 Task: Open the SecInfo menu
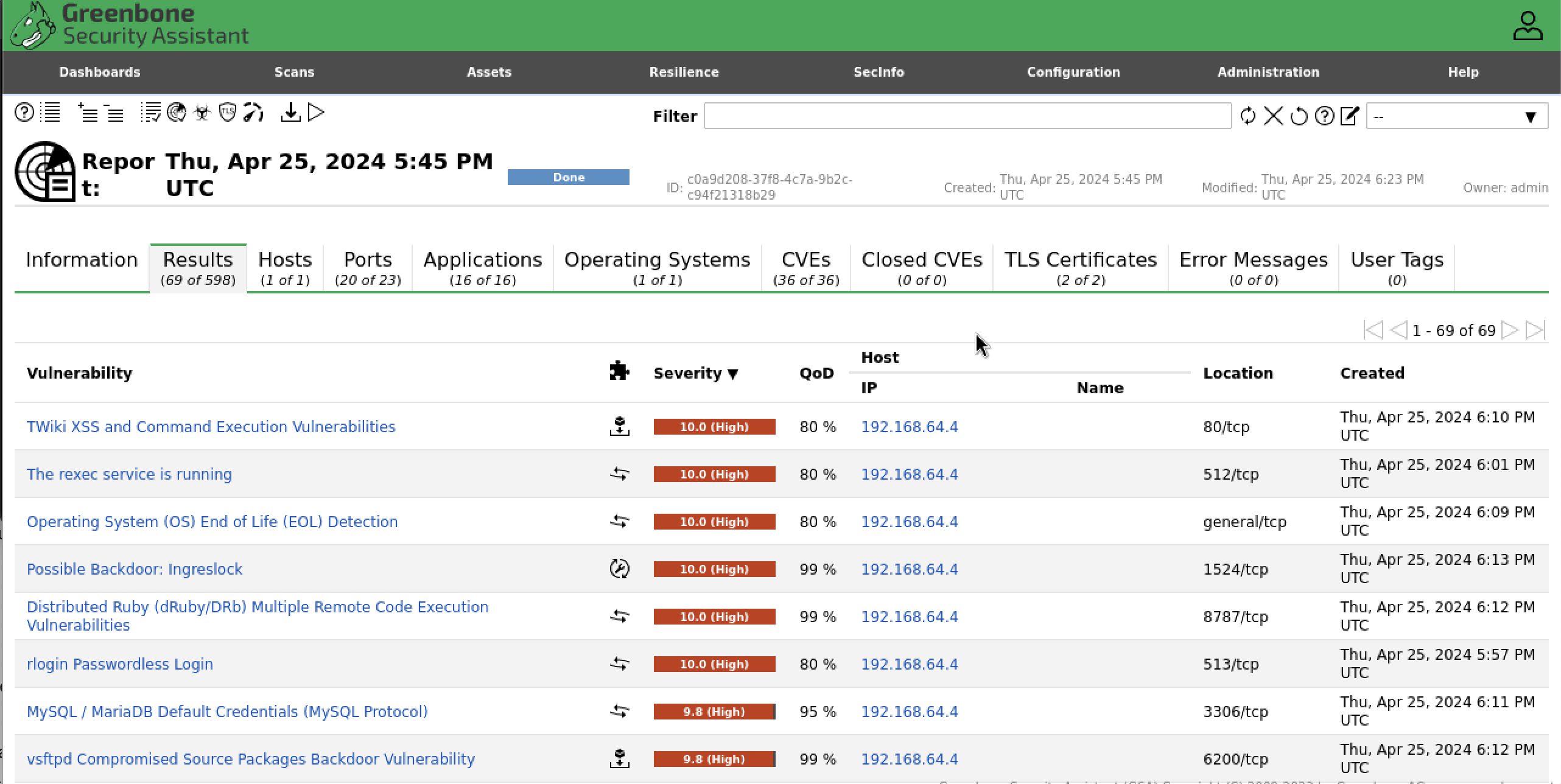[879, 72]
